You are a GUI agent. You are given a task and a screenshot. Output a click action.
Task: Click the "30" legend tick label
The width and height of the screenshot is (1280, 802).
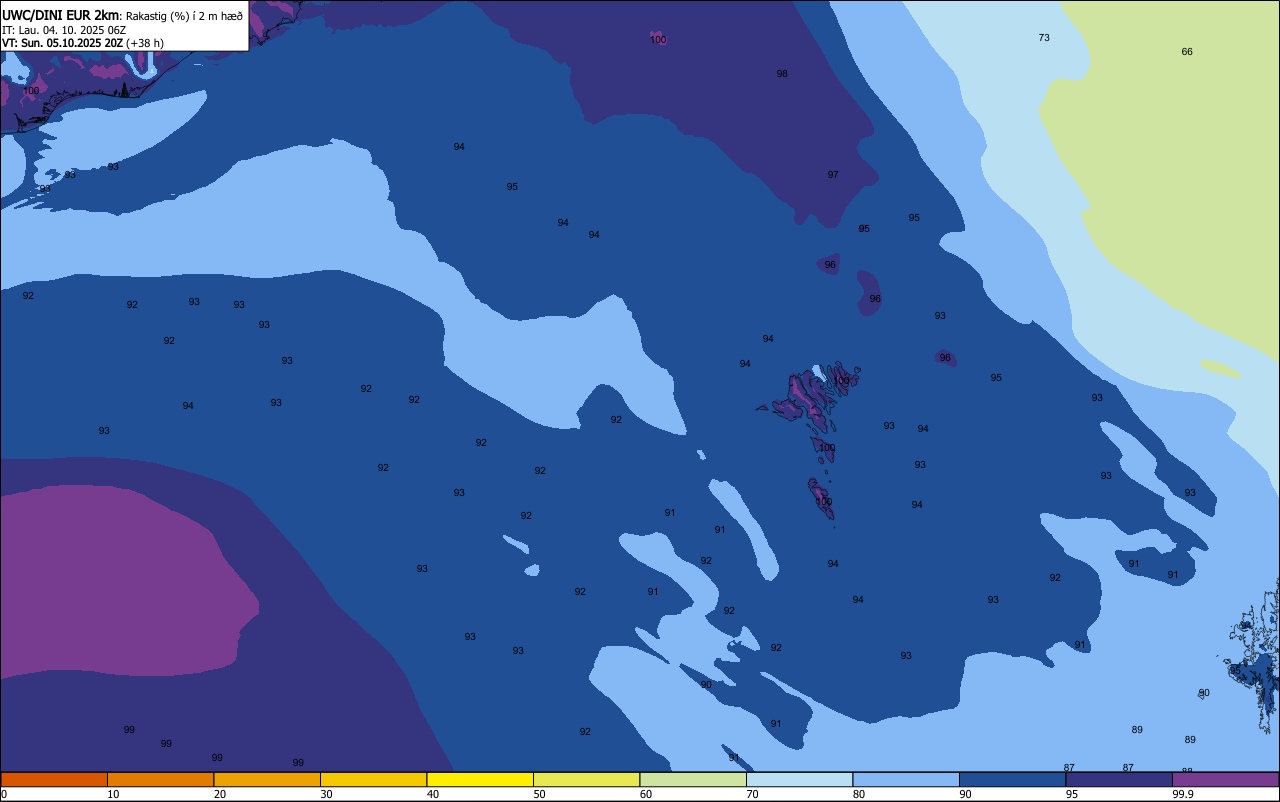pos(326,794)
